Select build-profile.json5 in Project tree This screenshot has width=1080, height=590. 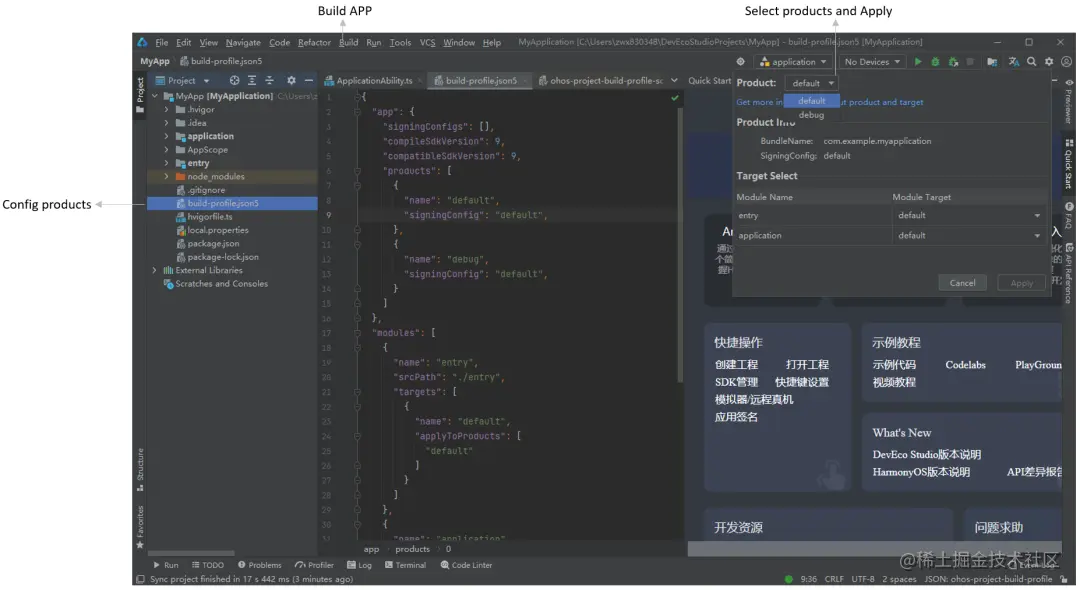pyautogui.click(x=233, y=204)
